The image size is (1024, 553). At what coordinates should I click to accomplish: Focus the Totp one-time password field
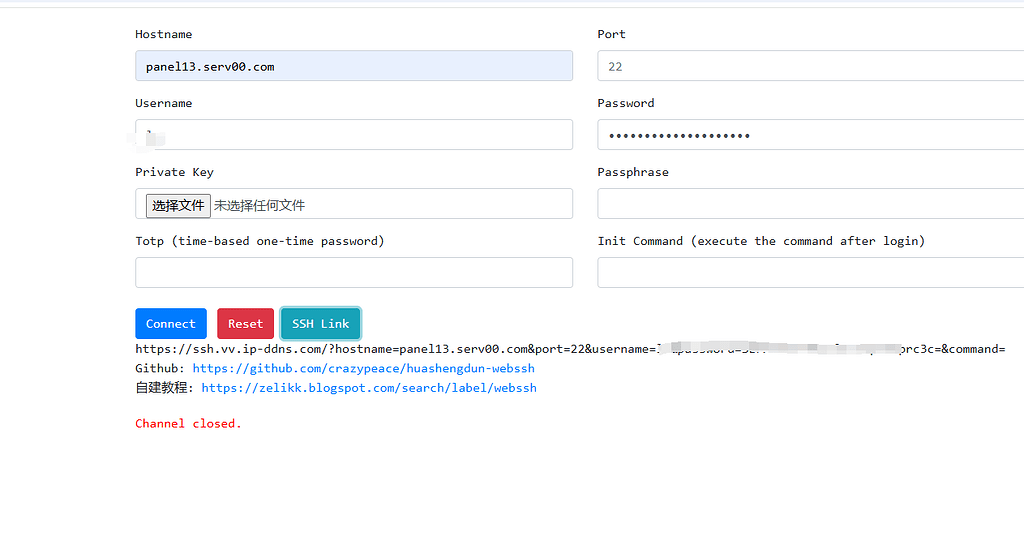(x=354, y=272)
